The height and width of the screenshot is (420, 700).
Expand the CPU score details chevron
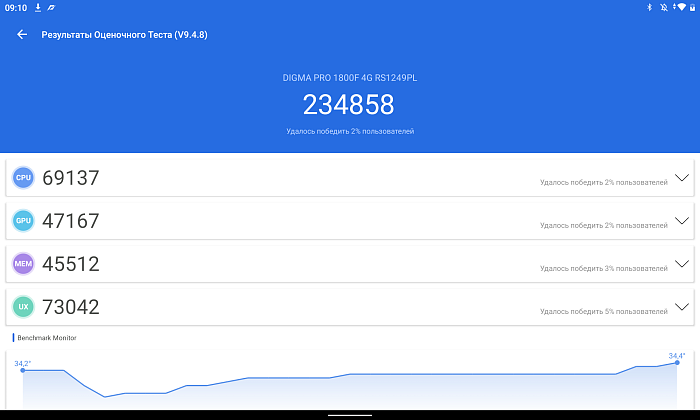pyautogui.click(x=682, y=178)
